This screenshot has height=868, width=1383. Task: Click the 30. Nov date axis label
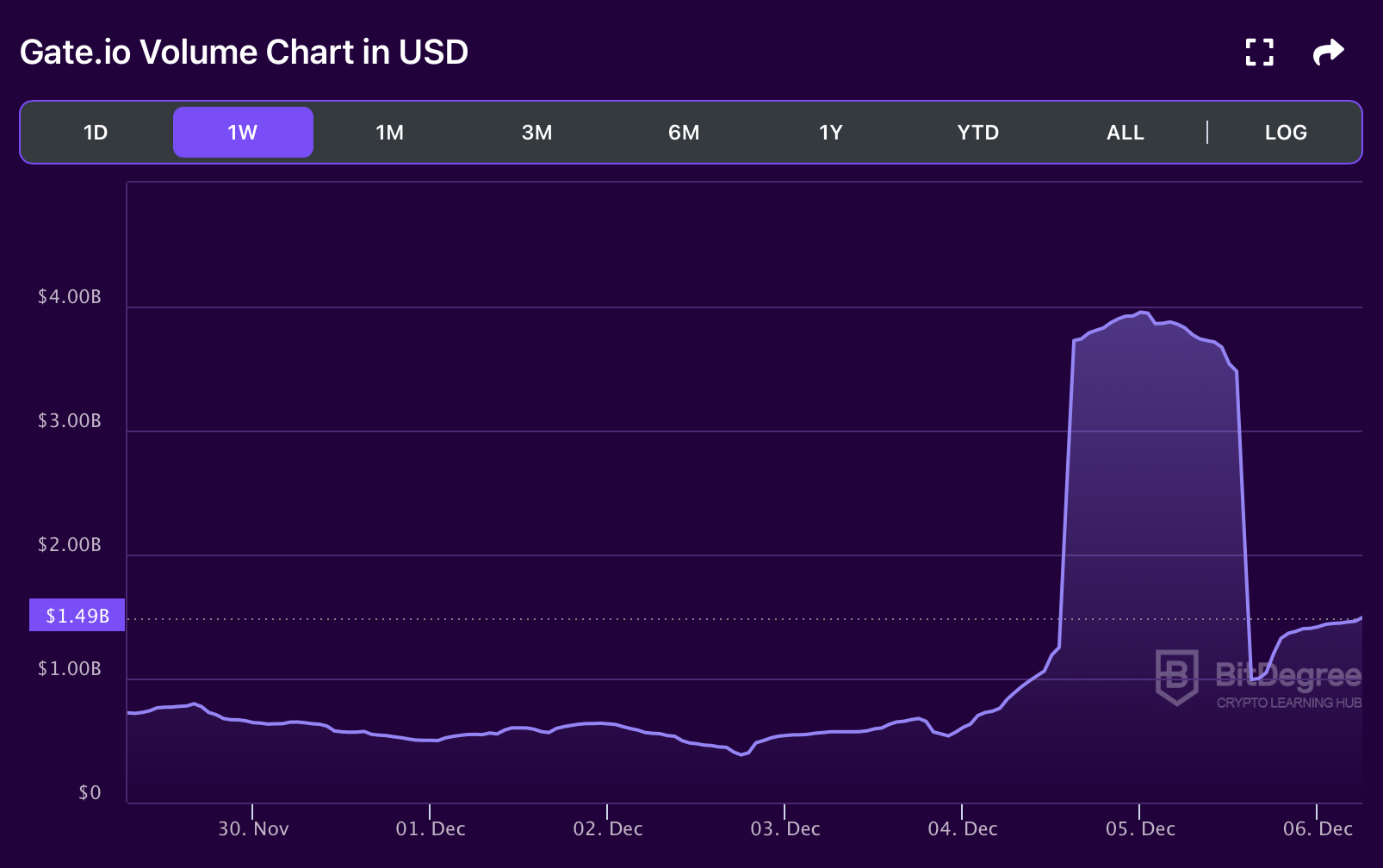pyautogui.click(x=253, y=828)
